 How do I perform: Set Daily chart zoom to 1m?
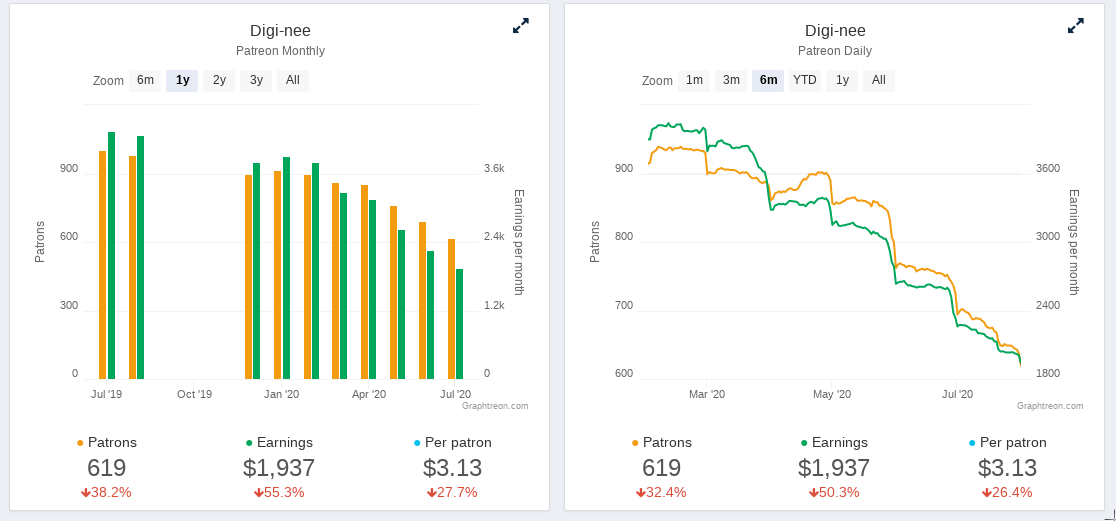pos(694,80)
